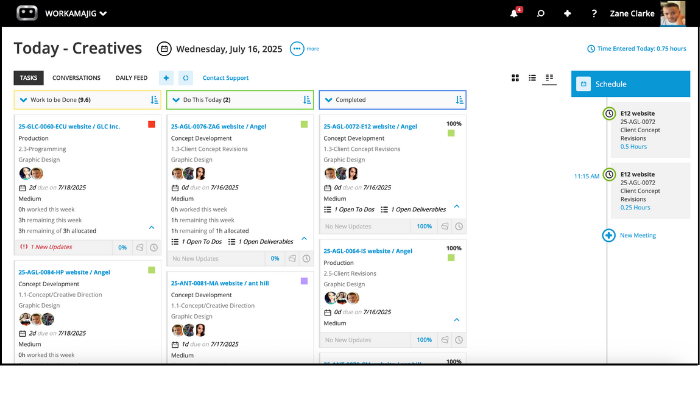700x405 pixels.
Task: Open time entry clock on IS website card
Action: 459,340
